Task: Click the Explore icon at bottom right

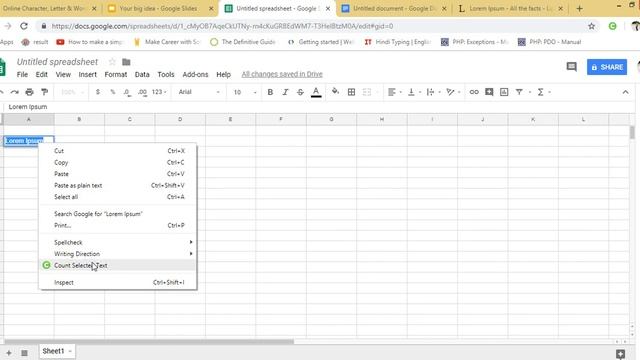Action: [620, 353]
